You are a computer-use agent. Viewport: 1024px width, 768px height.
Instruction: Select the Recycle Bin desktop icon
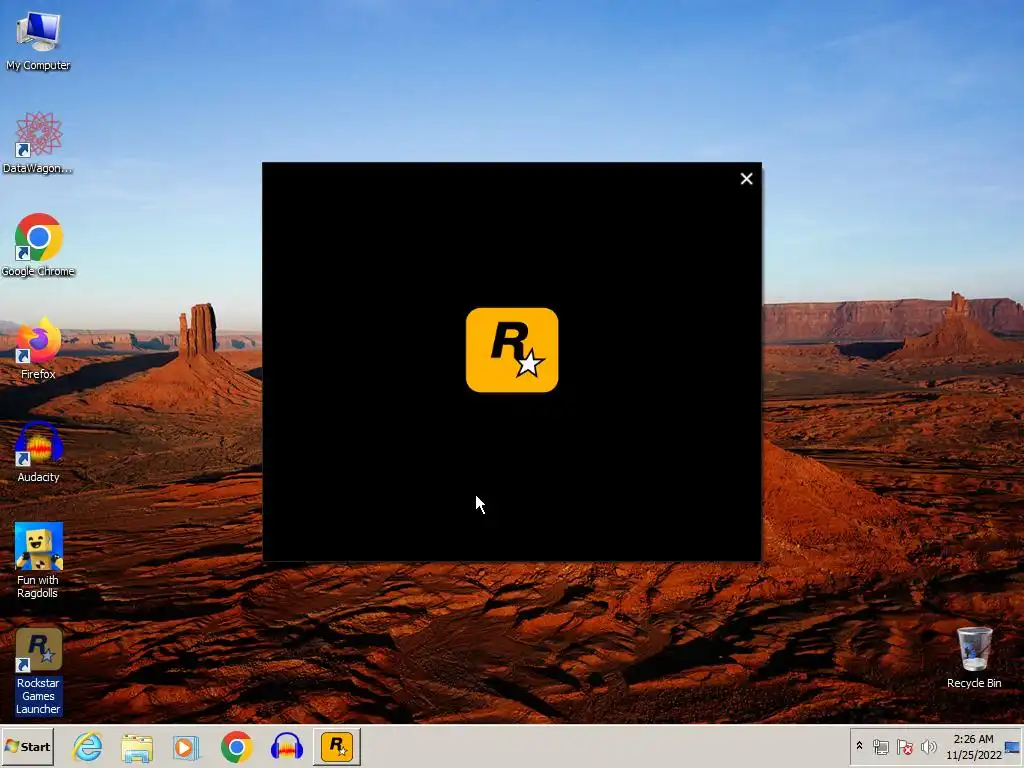click(x=974, y=658)
